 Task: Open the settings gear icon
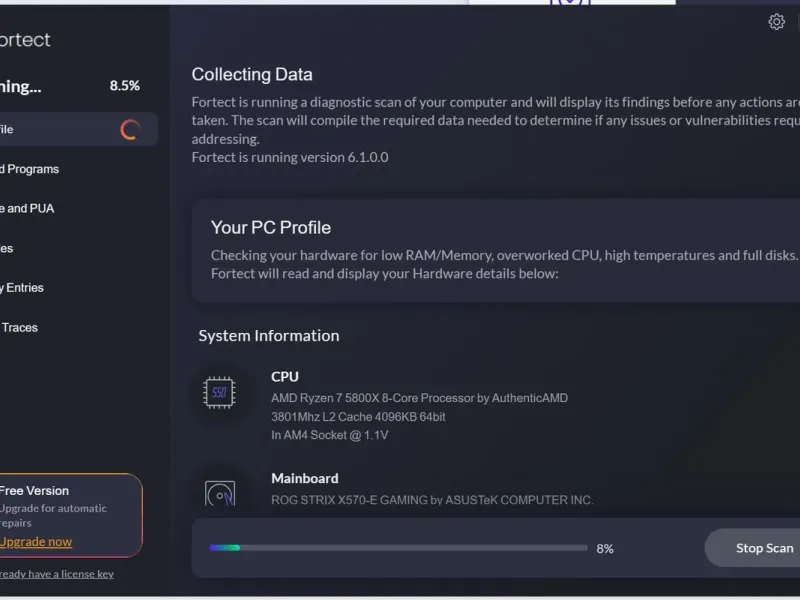tap(776, 22)
